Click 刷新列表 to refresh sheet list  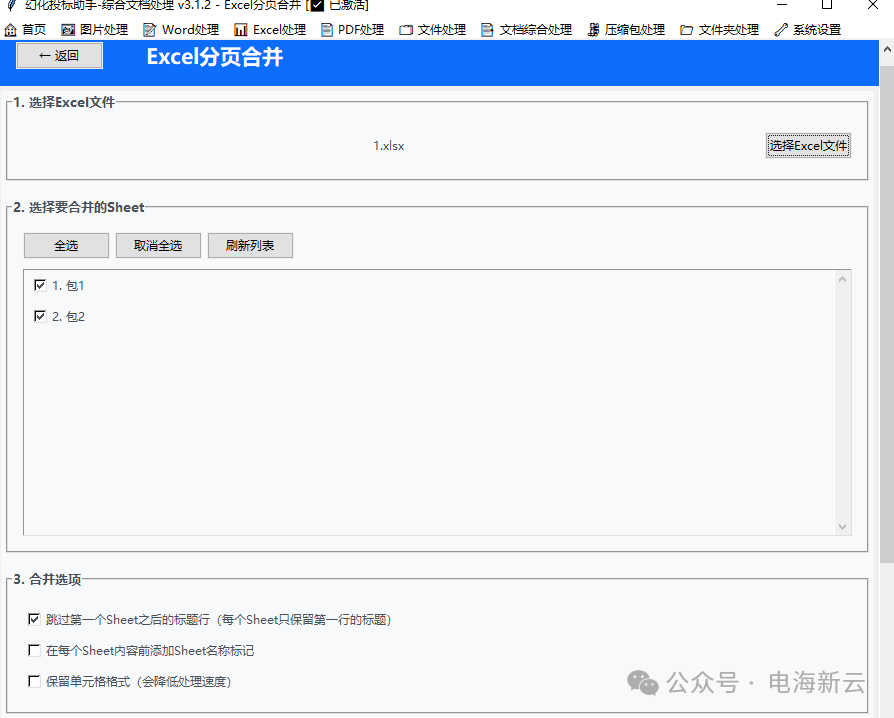point(249,245)
